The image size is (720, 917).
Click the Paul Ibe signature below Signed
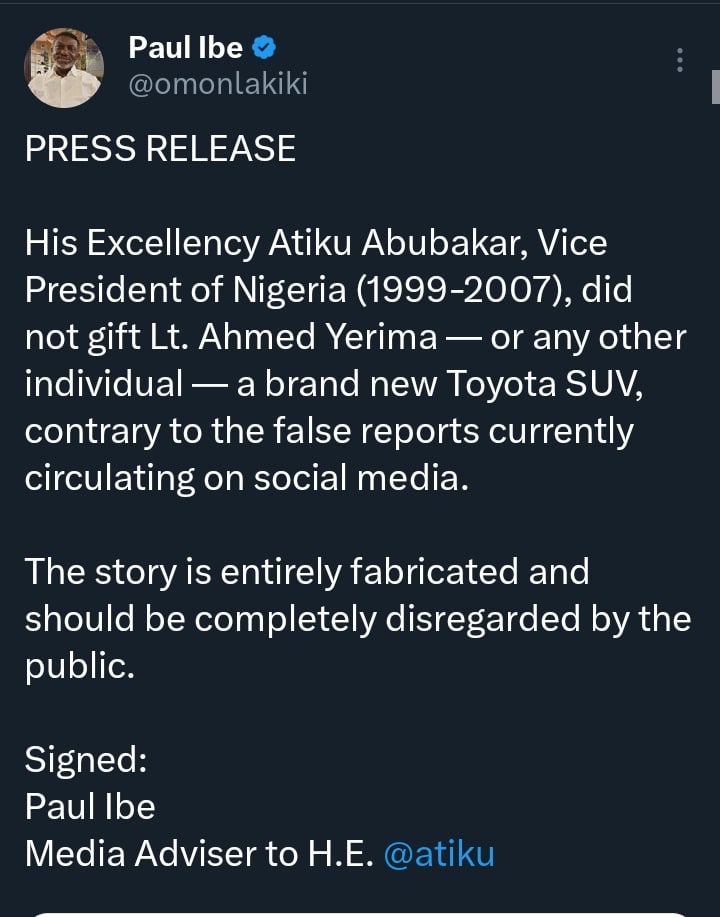(x=90, y=806)
